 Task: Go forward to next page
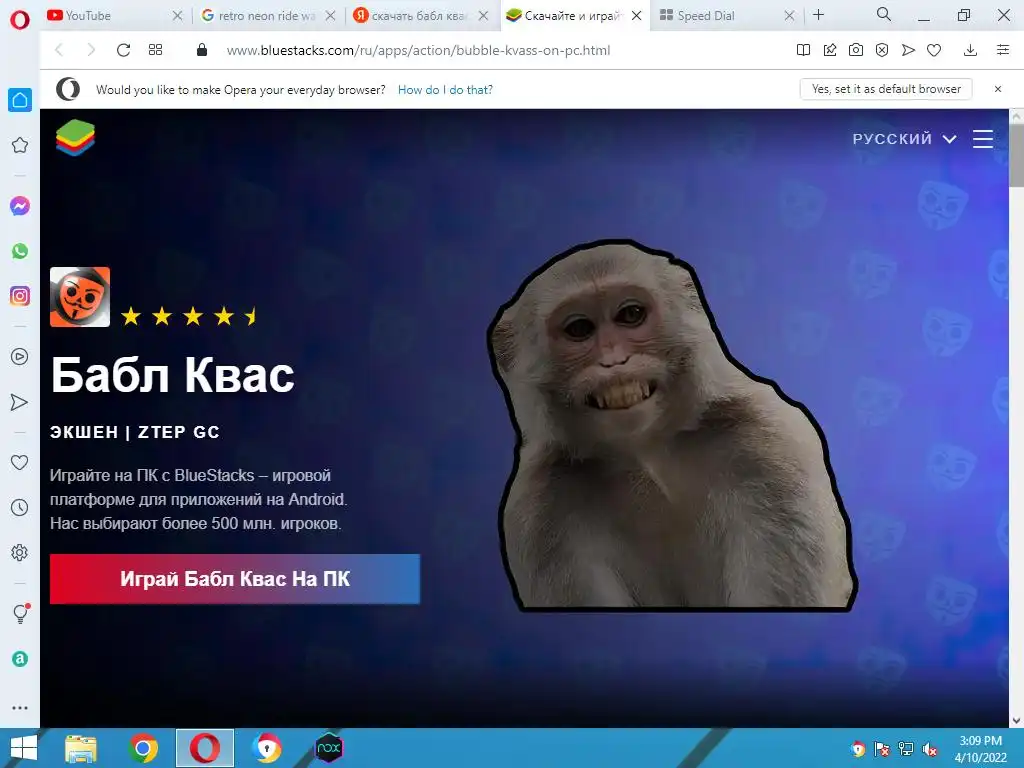[91, 50]
